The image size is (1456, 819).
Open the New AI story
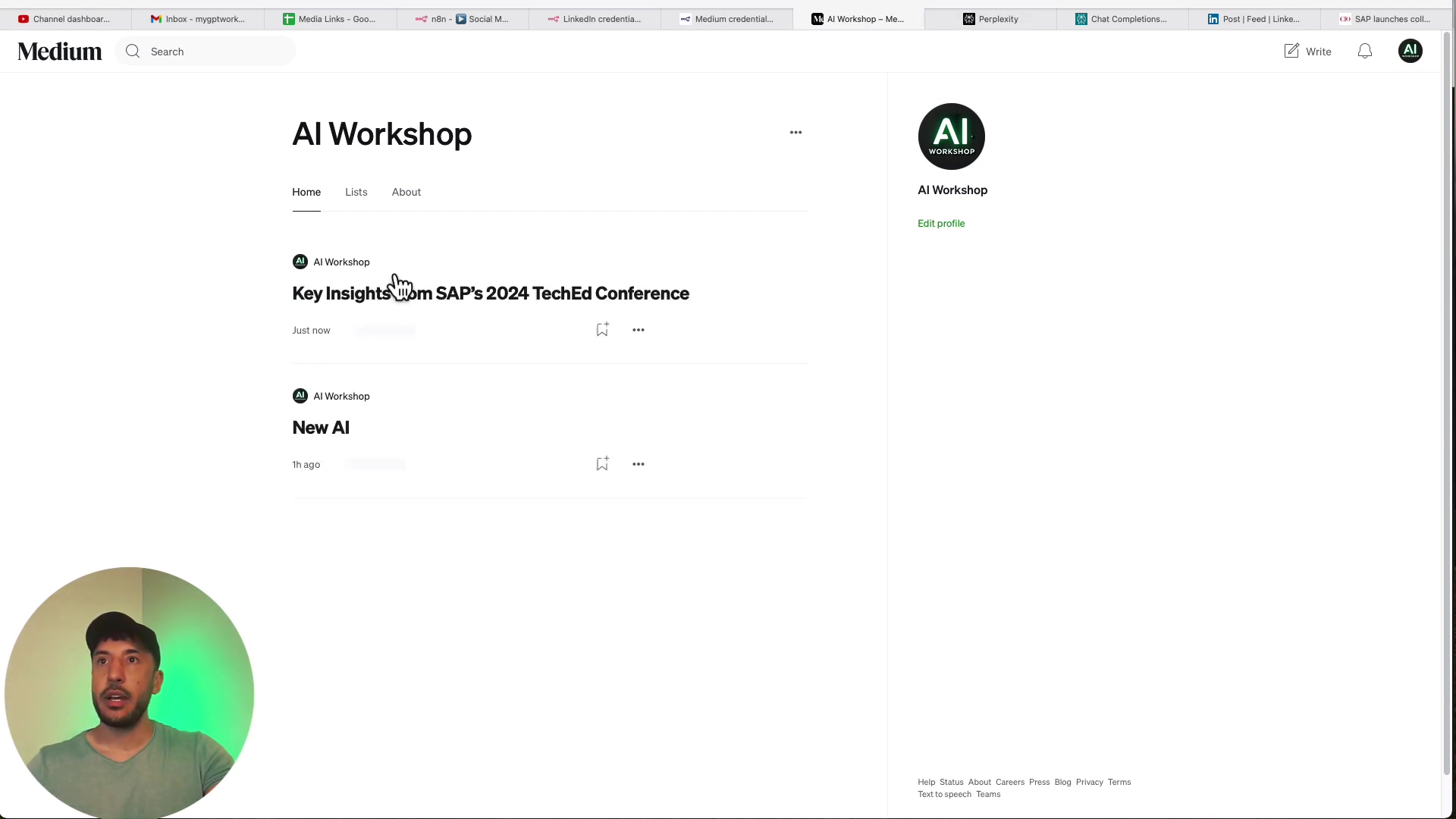(x=321, y=428)
